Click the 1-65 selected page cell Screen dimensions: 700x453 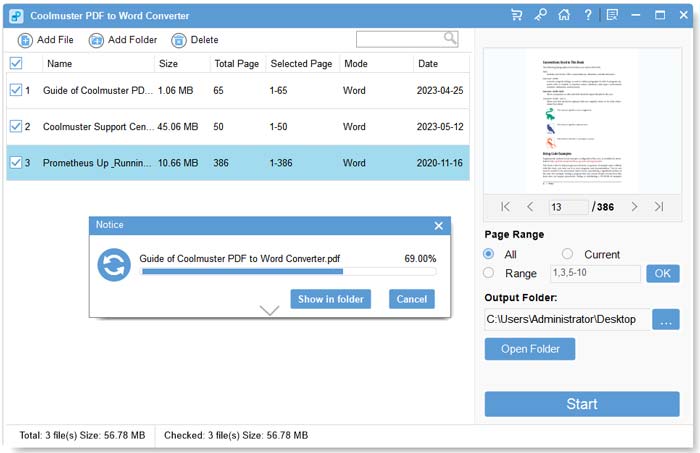pos(278,91)
